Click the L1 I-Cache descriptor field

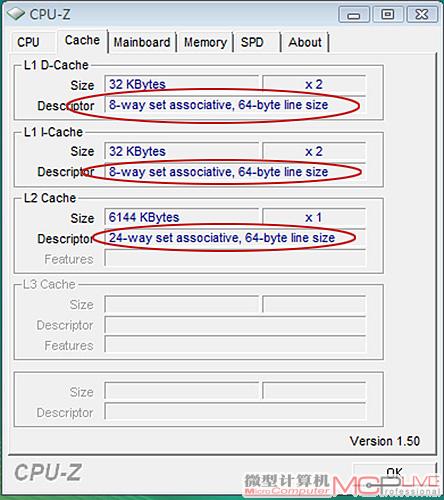pos(235,172)
